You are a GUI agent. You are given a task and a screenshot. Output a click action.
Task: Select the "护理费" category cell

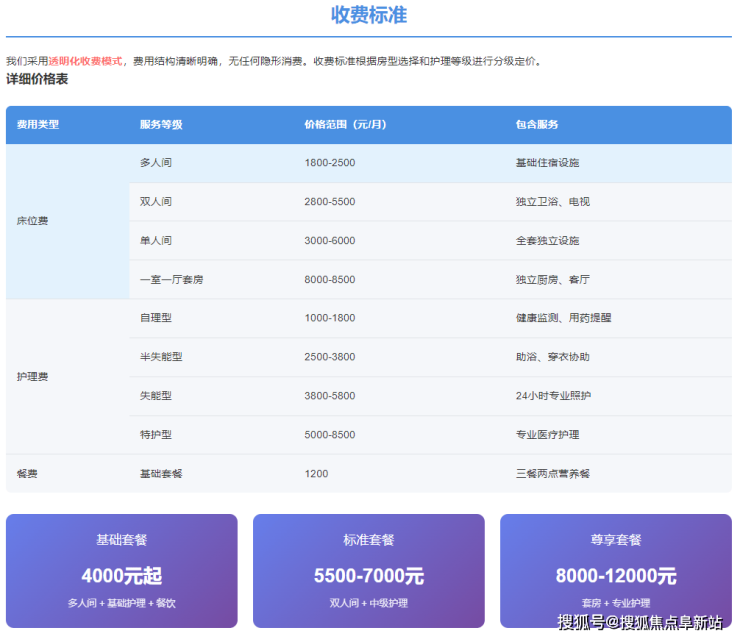pos(33,377)
